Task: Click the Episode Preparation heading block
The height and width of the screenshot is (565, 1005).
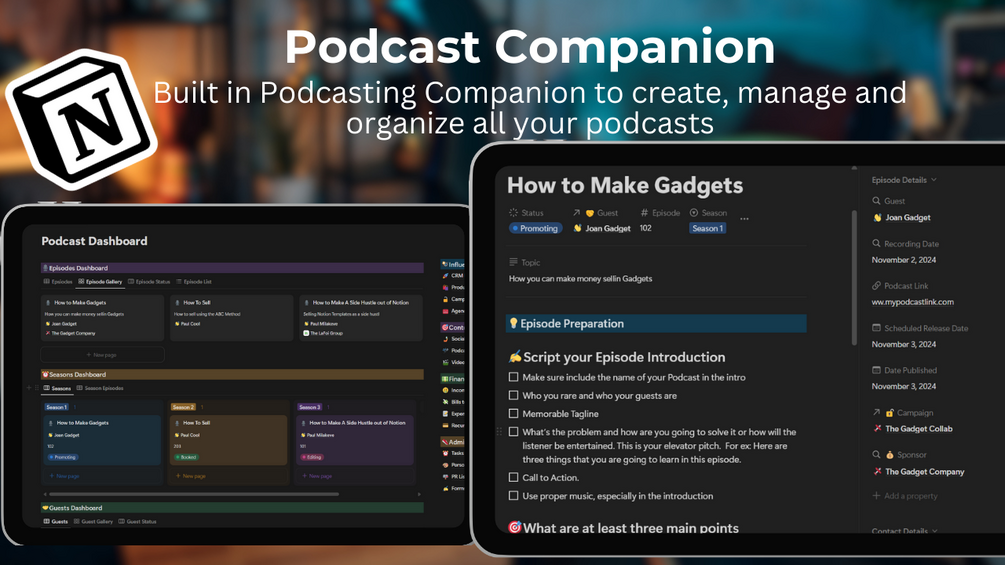Action: tap(656, 323)
